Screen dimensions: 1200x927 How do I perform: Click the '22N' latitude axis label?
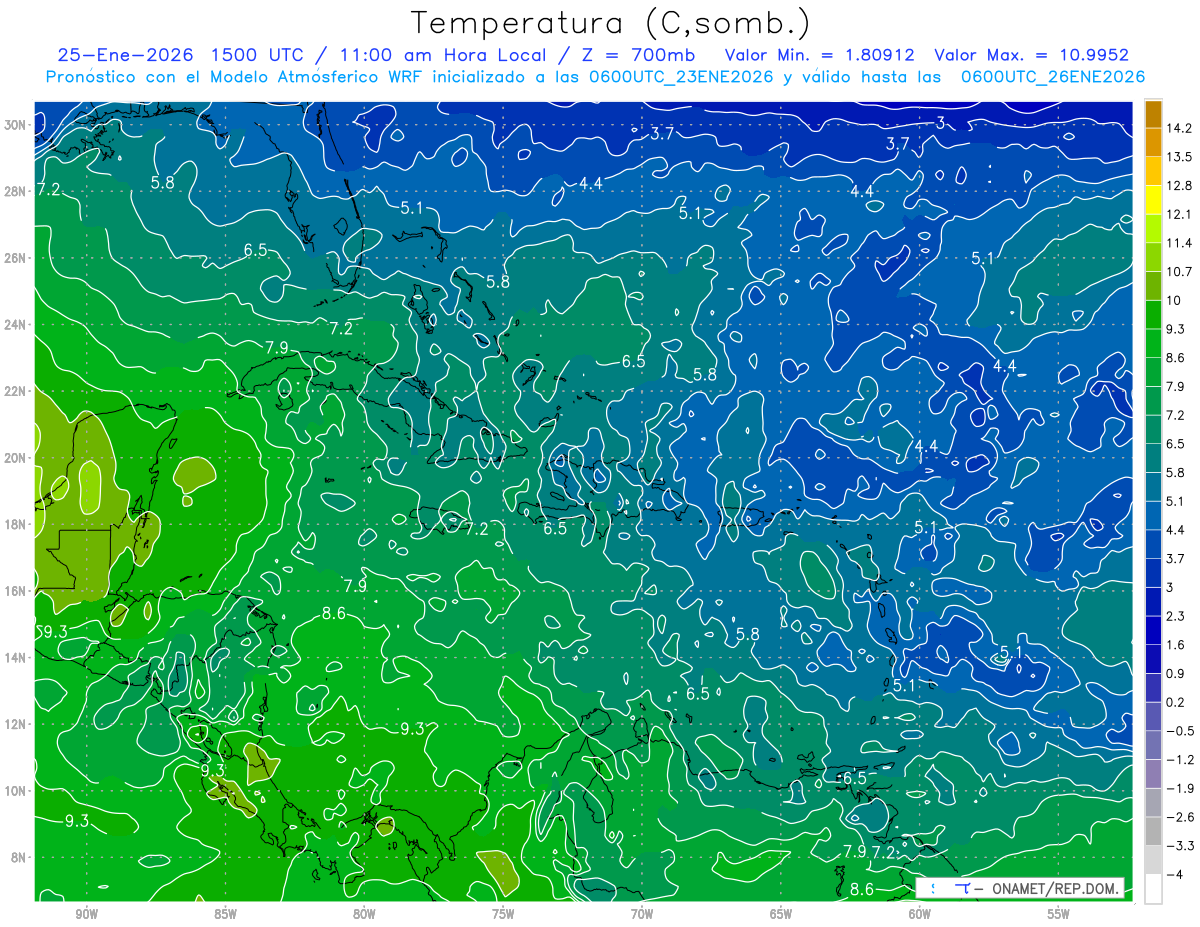pyautogui.click(x=17, y=391)
